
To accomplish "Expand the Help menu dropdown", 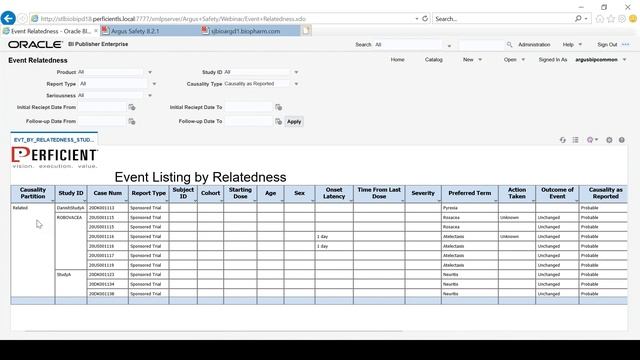I will [580, 44].
